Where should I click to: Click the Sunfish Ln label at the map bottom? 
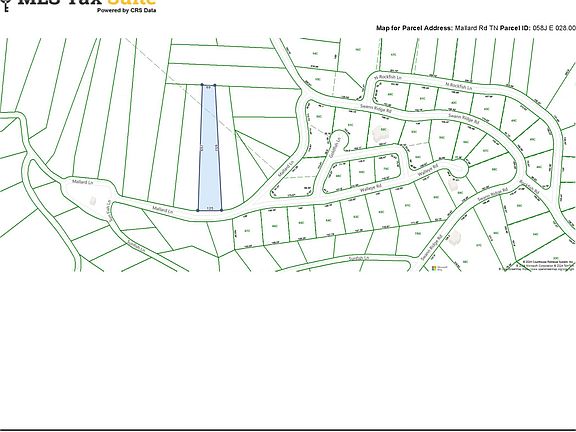point(358,258)
